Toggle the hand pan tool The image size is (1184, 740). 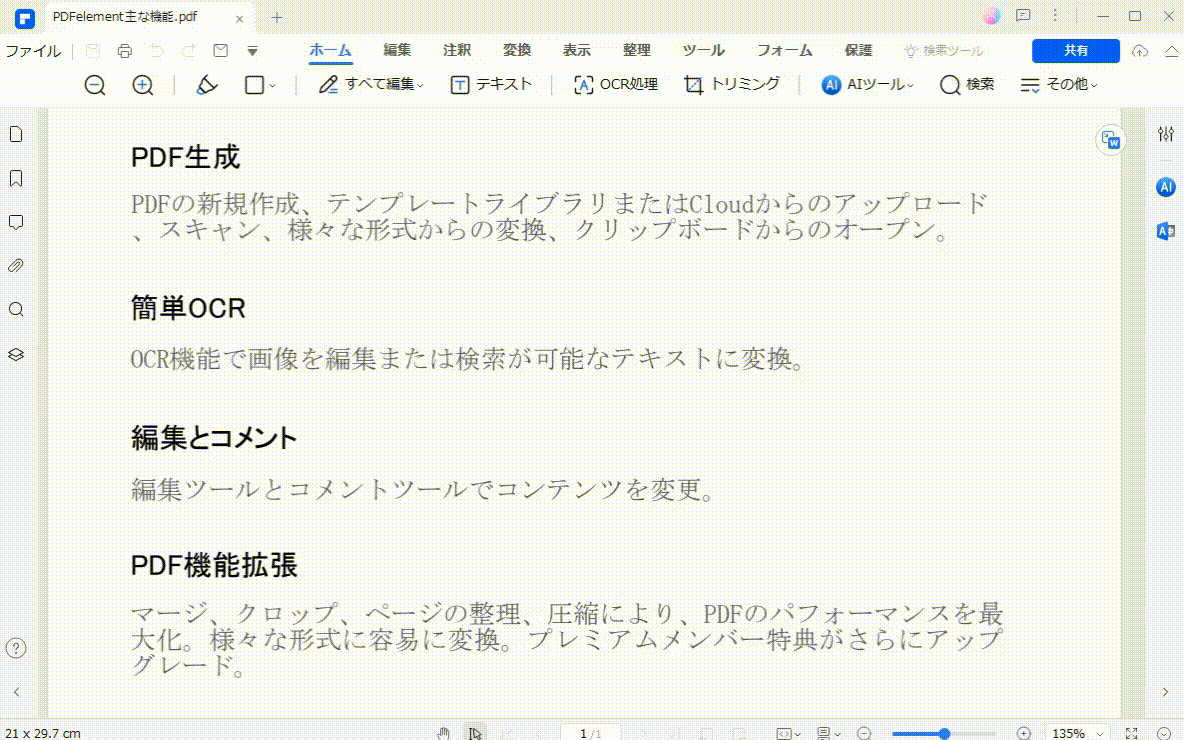(x=443, y=732)
